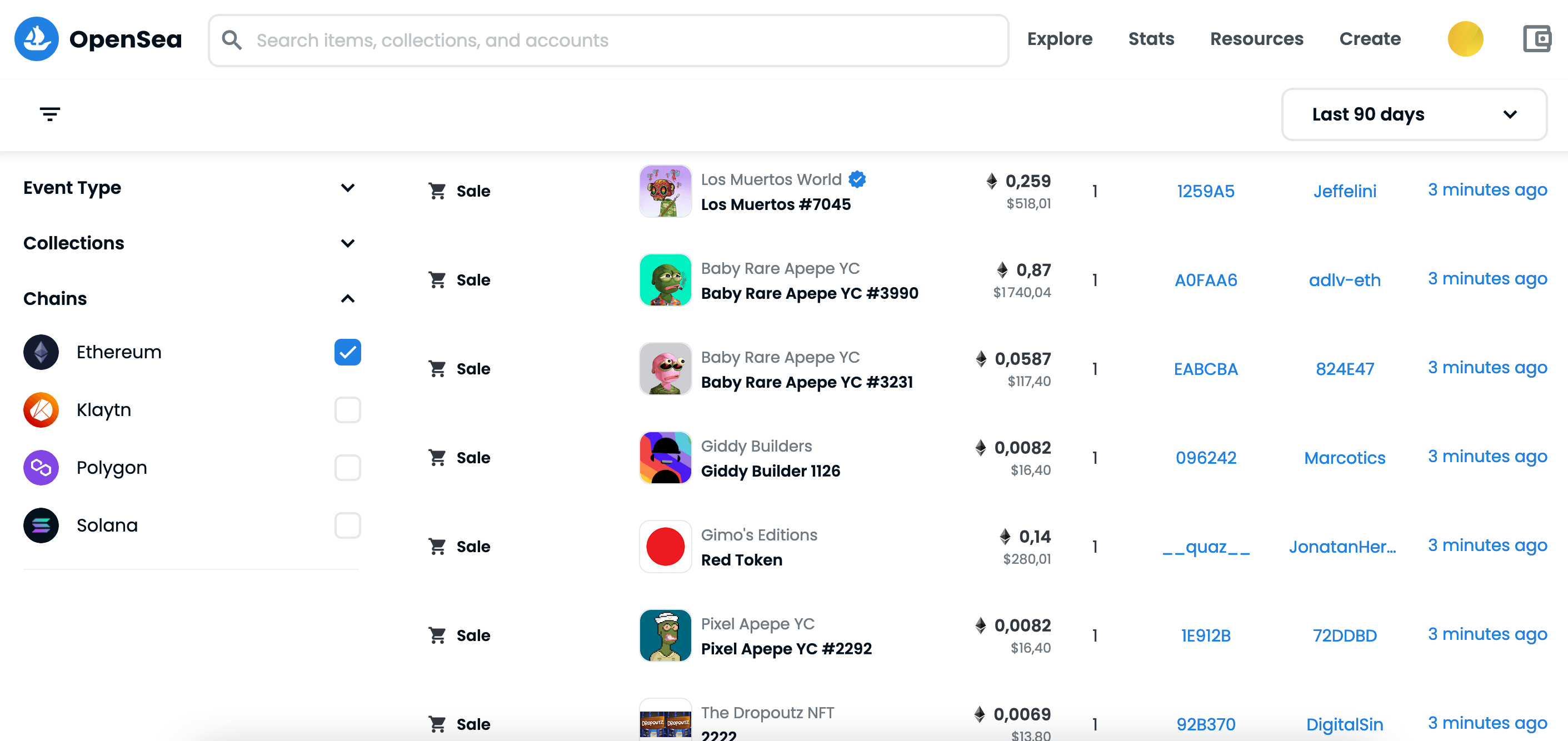The width and height of the screenshot is (1568, 741).
Task: Click the Ethereum chain icon
Action: click(41, 352)
